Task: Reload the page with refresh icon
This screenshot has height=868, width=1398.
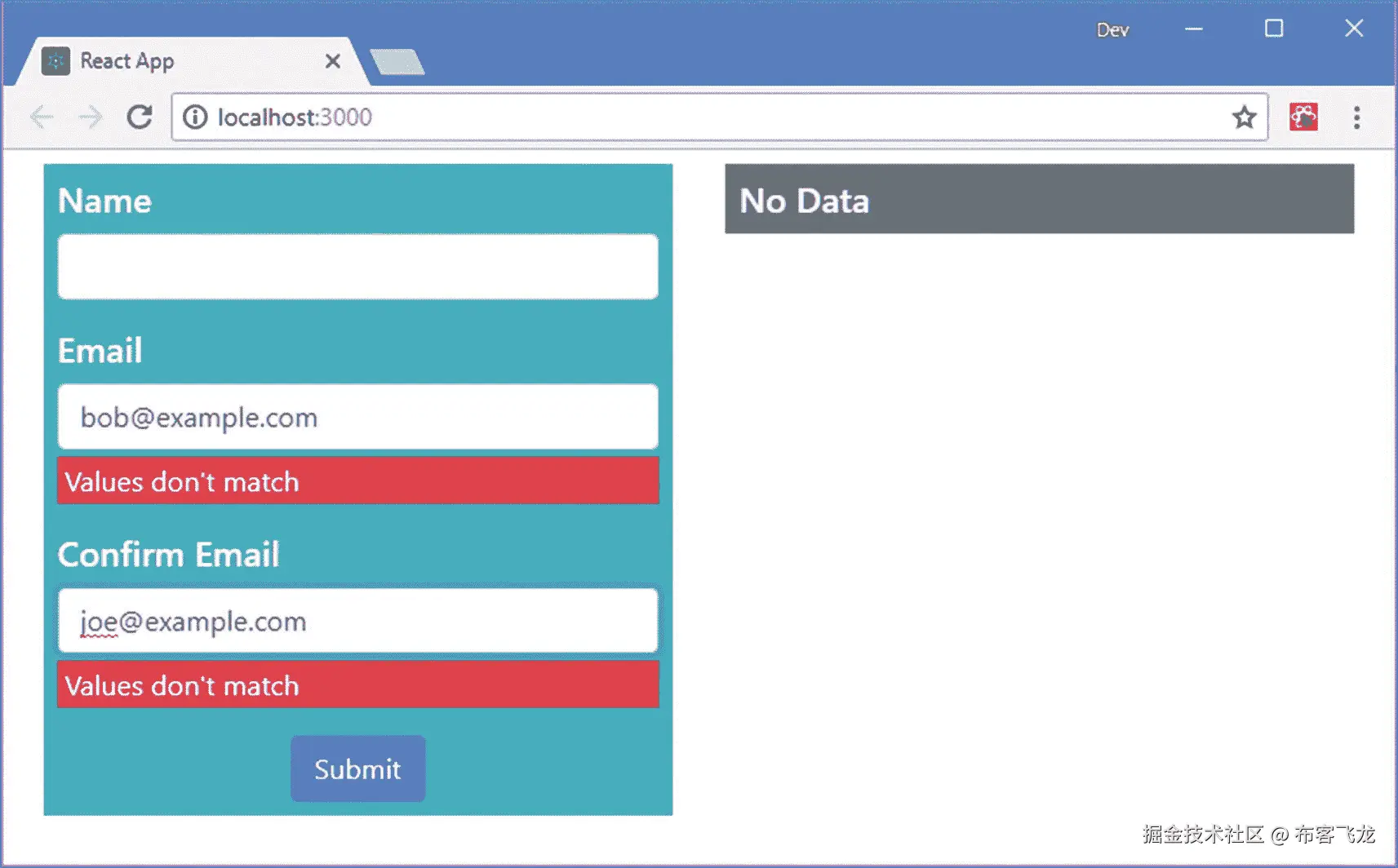Action: click(140, 117)
